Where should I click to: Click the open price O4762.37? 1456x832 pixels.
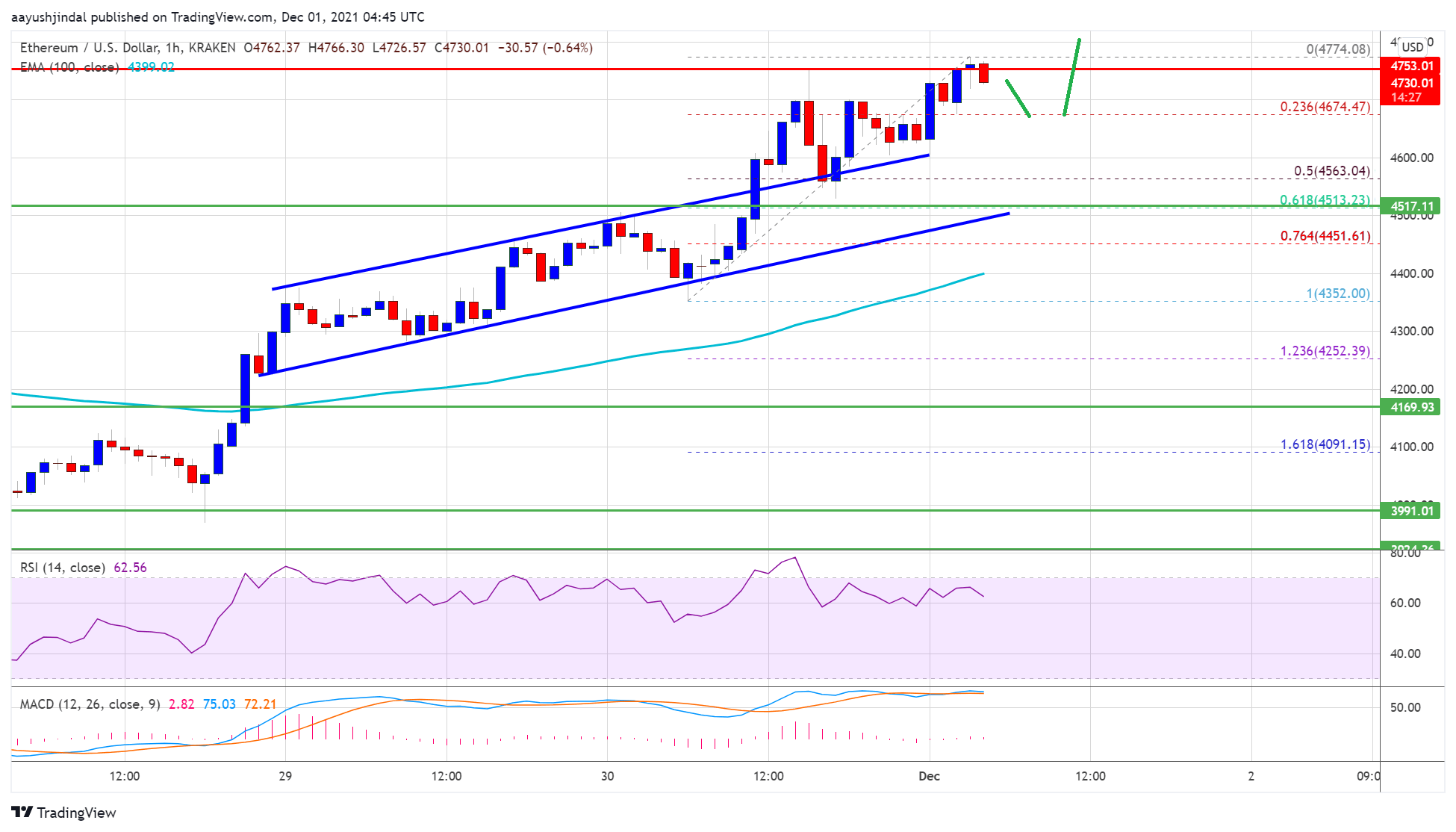click(272, 48)
